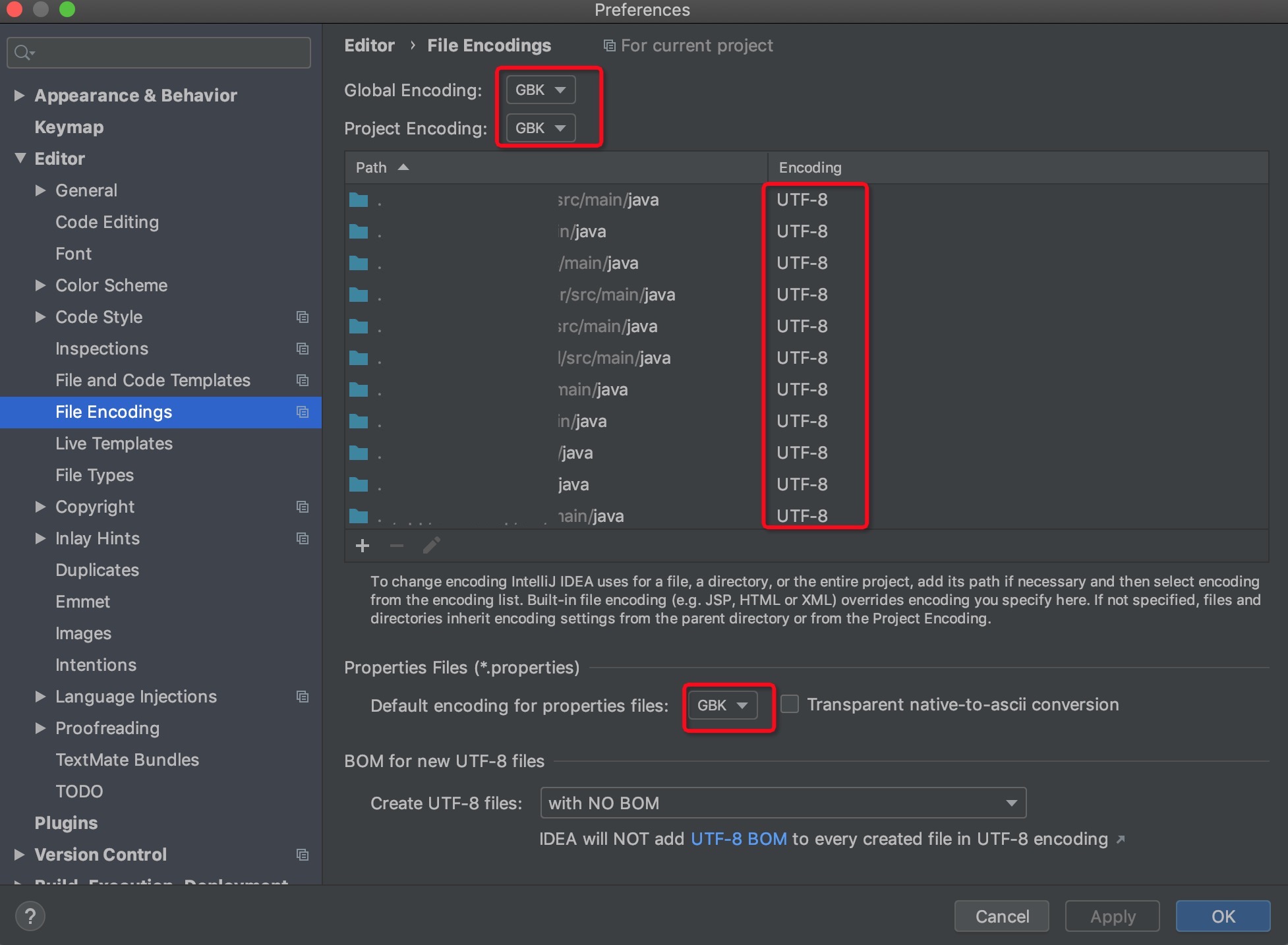The height and width of the screenshot is (945, 1288).
Task: Expand Appearance & Behavior section
Action: (x=20, y=96)
